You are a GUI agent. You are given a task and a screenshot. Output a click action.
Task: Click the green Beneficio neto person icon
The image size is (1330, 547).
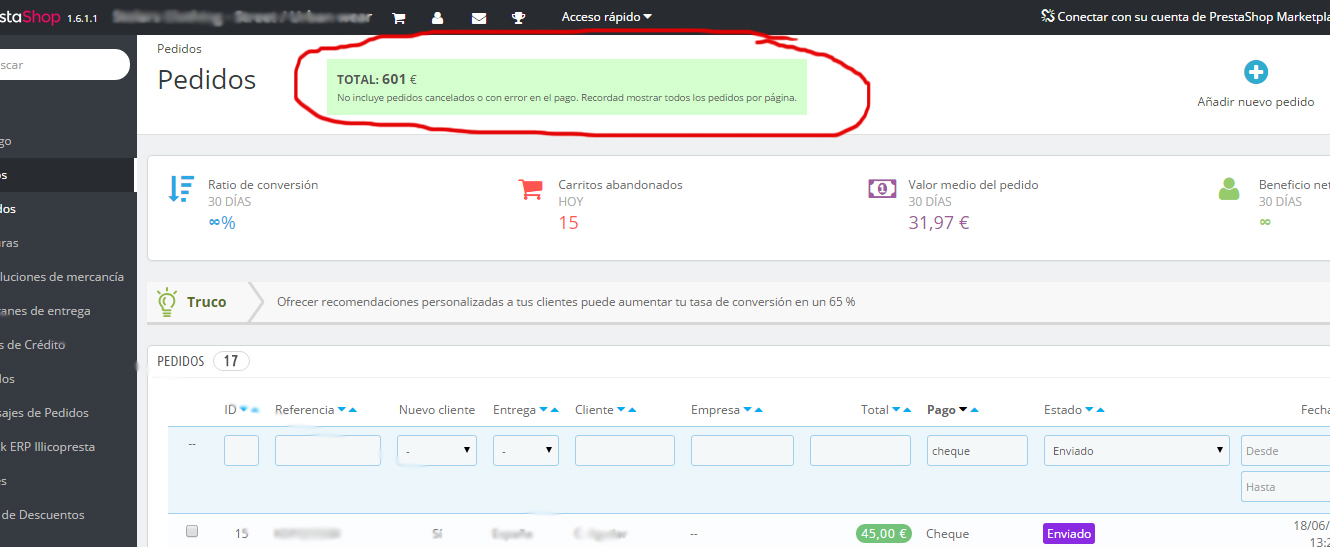(1230, 189)
